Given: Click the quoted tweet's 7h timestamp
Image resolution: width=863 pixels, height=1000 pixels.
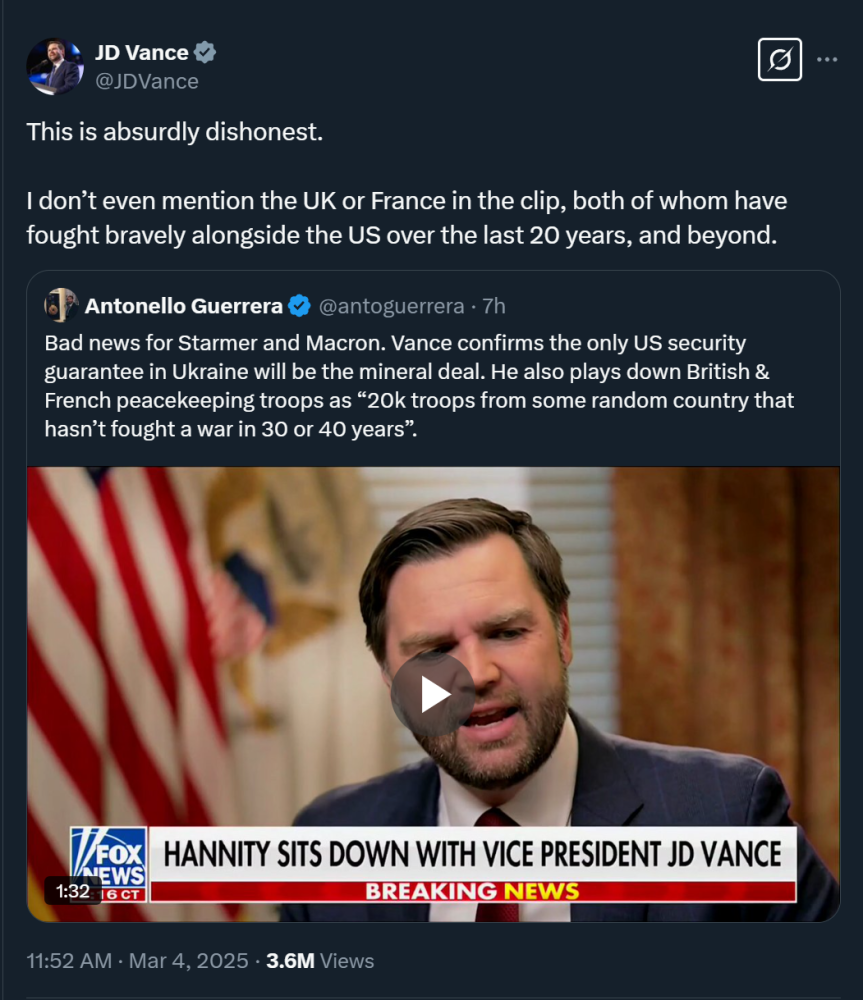Looking at the screenshot, I should [x=492, y=305].
